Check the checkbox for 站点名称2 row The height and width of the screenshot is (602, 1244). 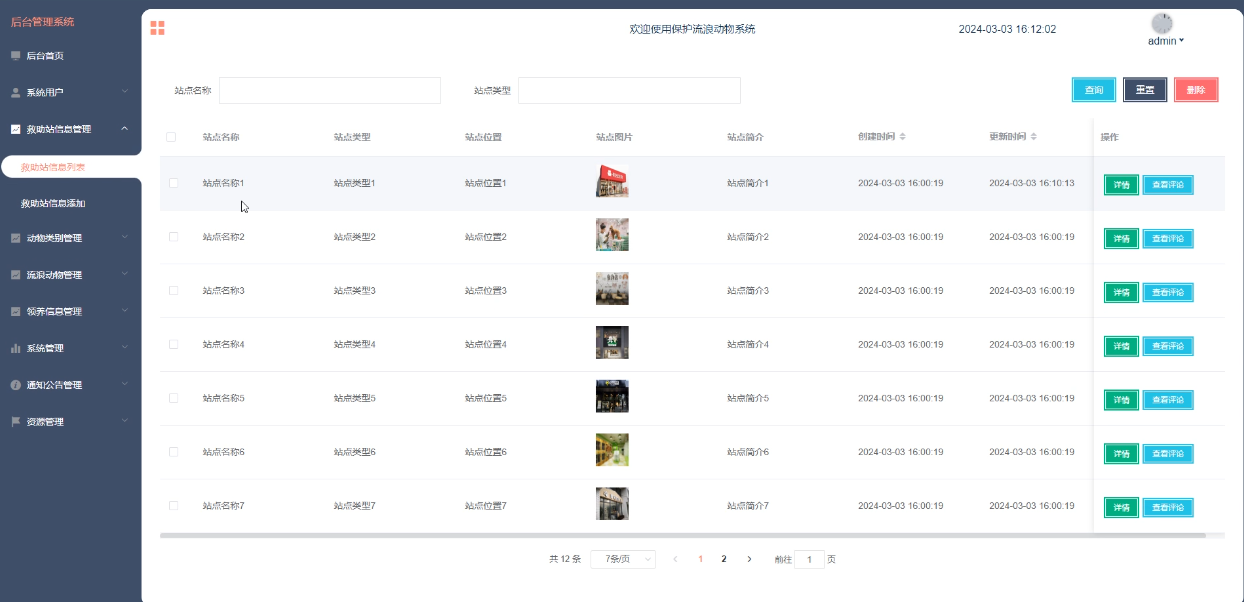(174, 237)
